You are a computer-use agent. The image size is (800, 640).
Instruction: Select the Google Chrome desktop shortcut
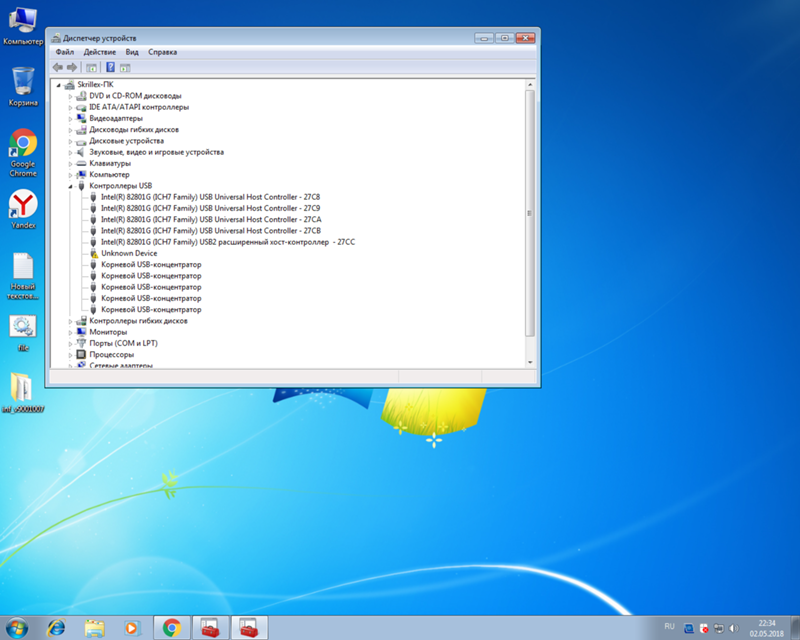tap(23, 152)
